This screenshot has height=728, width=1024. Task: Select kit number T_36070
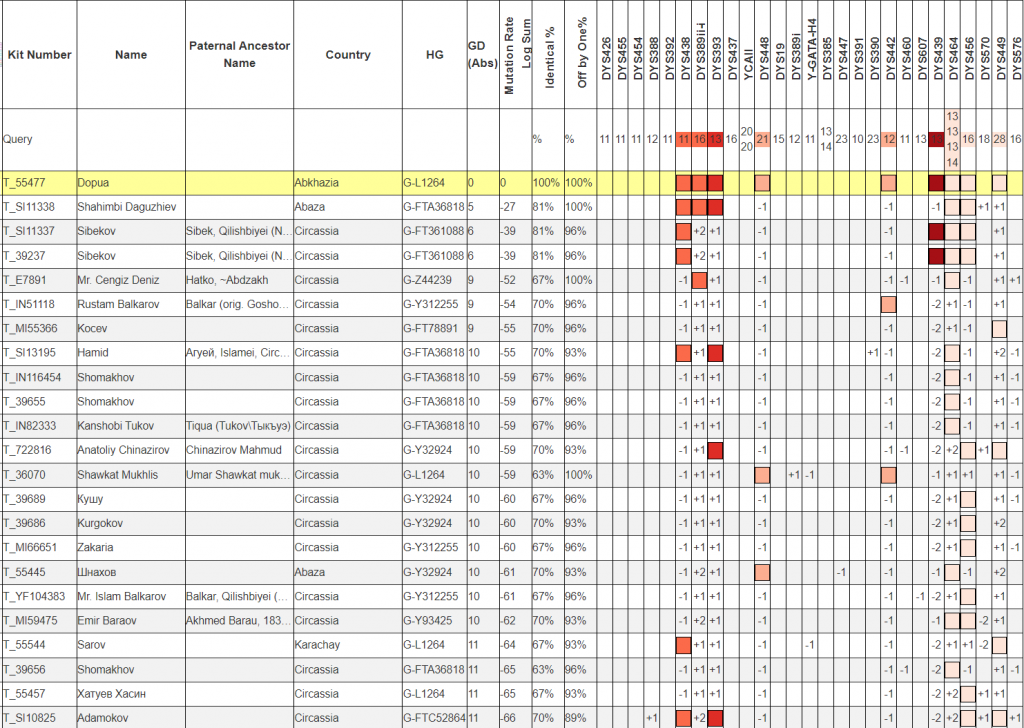coord(25,475)
